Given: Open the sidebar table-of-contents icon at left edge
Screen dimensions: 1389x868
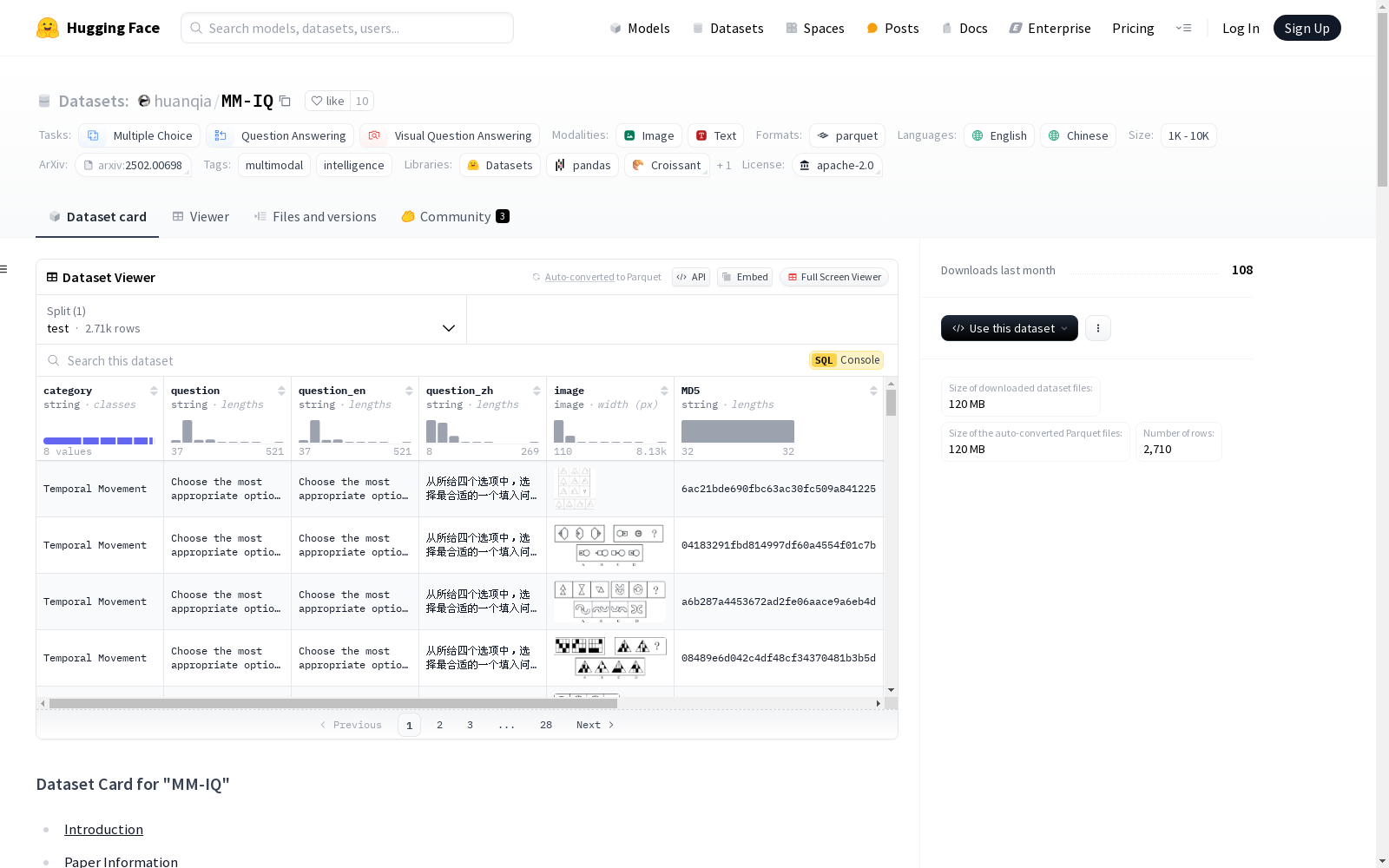Looking at the screenshot, I should pyautogui.click(x=3, y=269).
